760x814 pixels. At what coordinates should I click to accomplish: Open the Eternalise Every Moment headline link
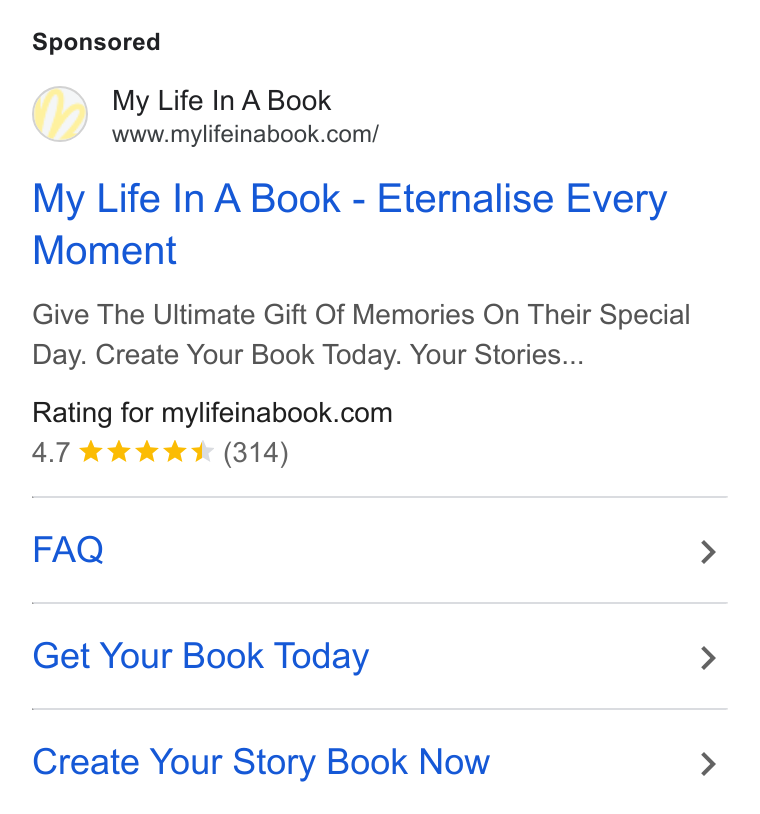click(x=349, y=224)
